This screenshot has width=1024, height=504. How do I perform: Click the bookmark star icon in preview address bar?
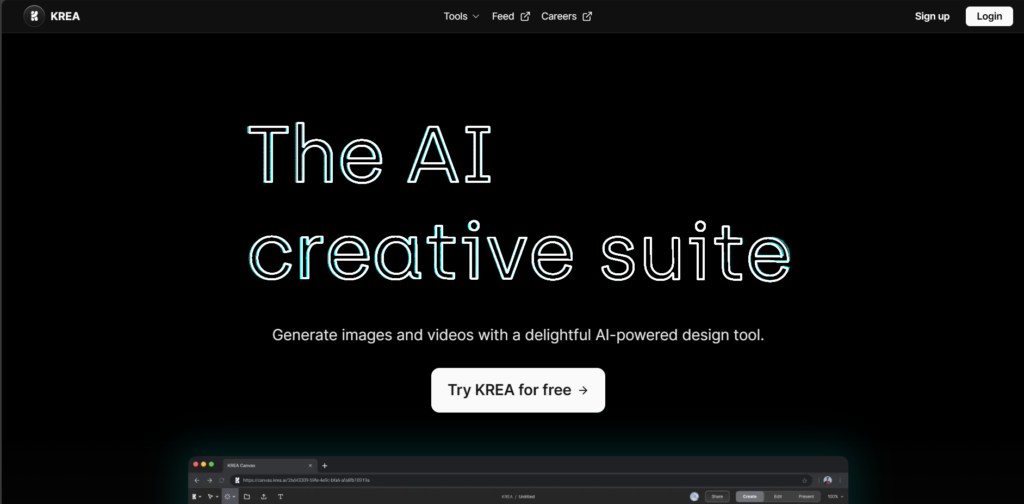click(x=805, y=480)
